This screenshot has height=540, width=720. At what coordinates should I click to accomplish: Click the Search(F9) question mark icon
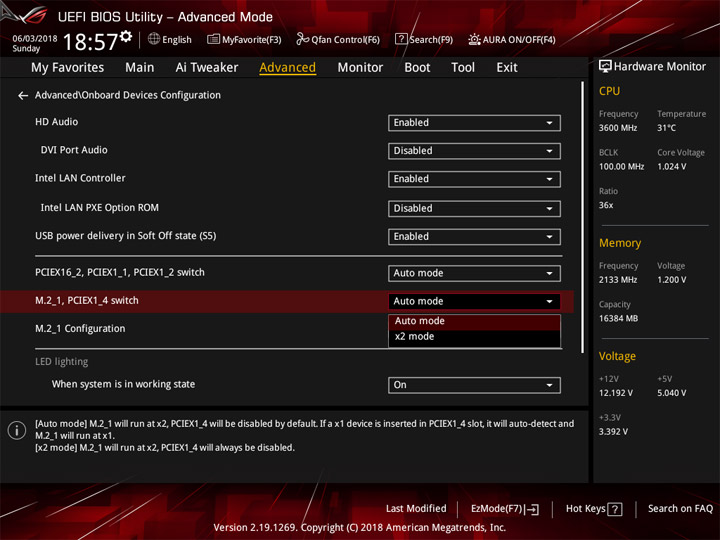pyautogui.click(x=401, y=39)
